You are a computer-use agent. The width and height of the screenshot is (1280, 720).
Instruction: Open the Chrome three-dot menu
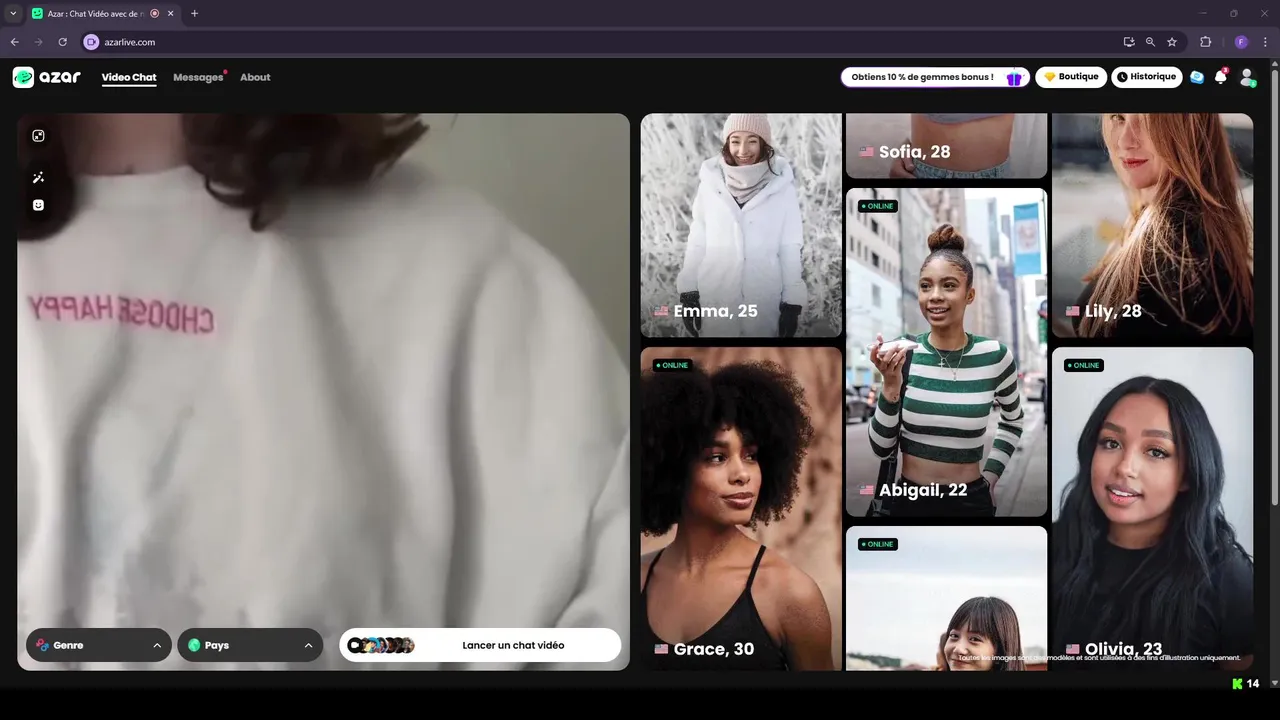pyautogui.click(x=1266, y=42)
